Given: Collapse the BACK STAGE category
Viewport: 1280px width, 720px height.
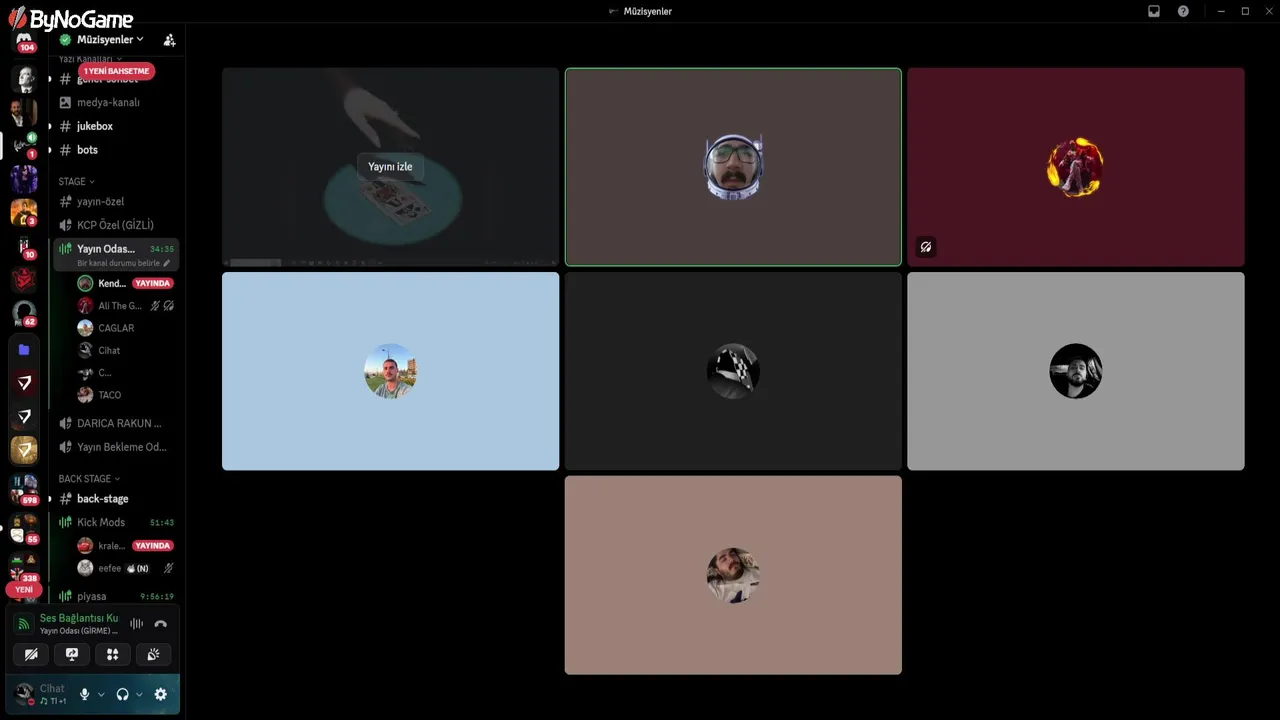Looking at the screenshot, I should (89, 479).
